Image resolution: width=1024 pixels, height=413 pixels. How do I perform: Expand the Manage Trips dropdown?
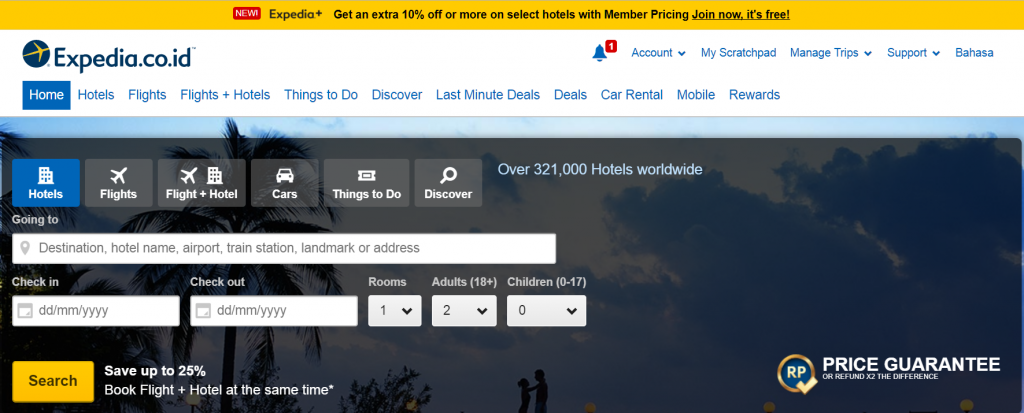831,53
